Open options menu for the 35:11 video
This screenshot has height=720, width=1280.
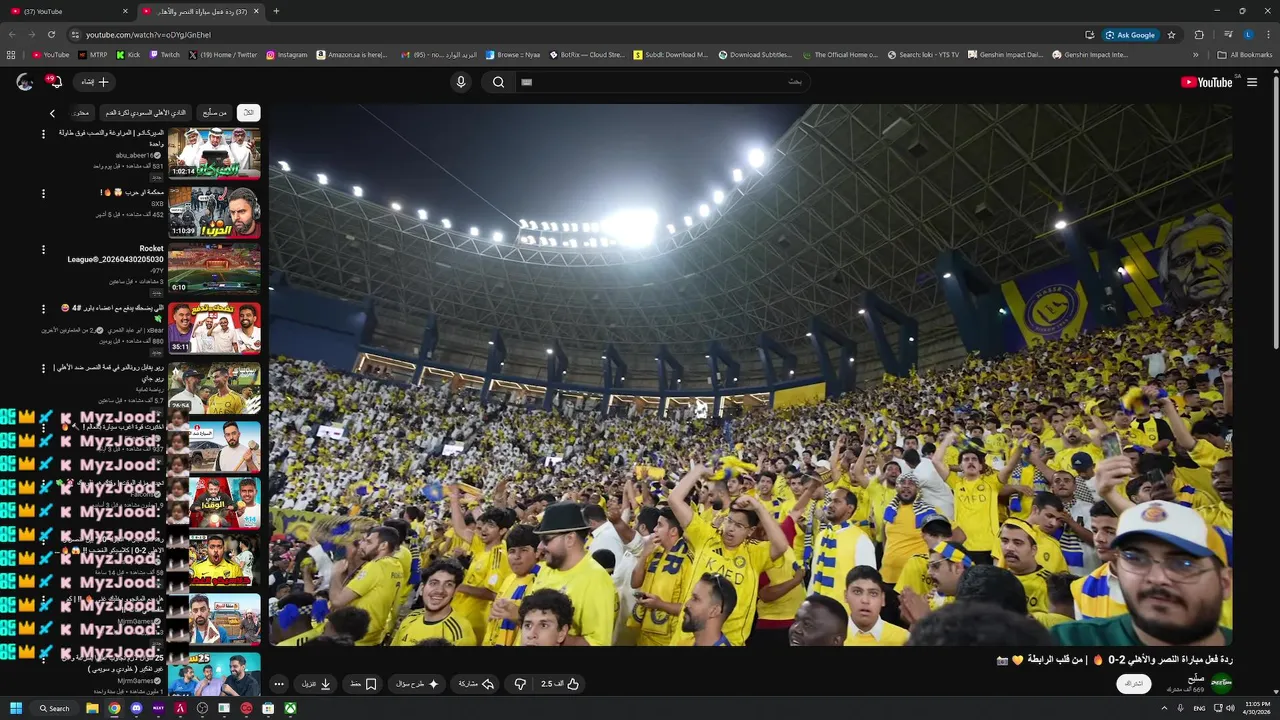tap(43, 309)
